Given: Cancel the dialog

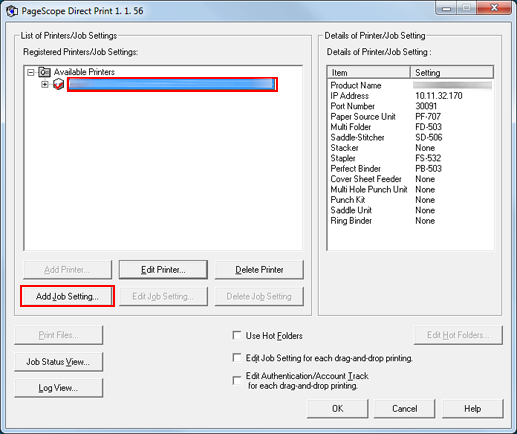Looking at the screenshot, I should [x=404, y=408].
